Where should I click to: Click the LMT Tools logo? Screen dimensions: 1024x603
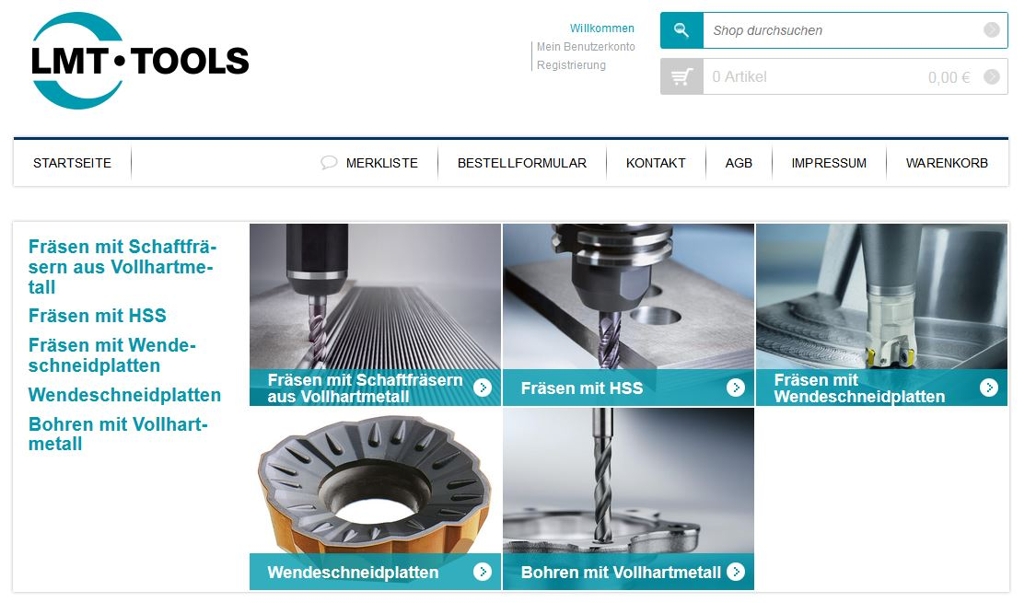click(x=140, y=61)
